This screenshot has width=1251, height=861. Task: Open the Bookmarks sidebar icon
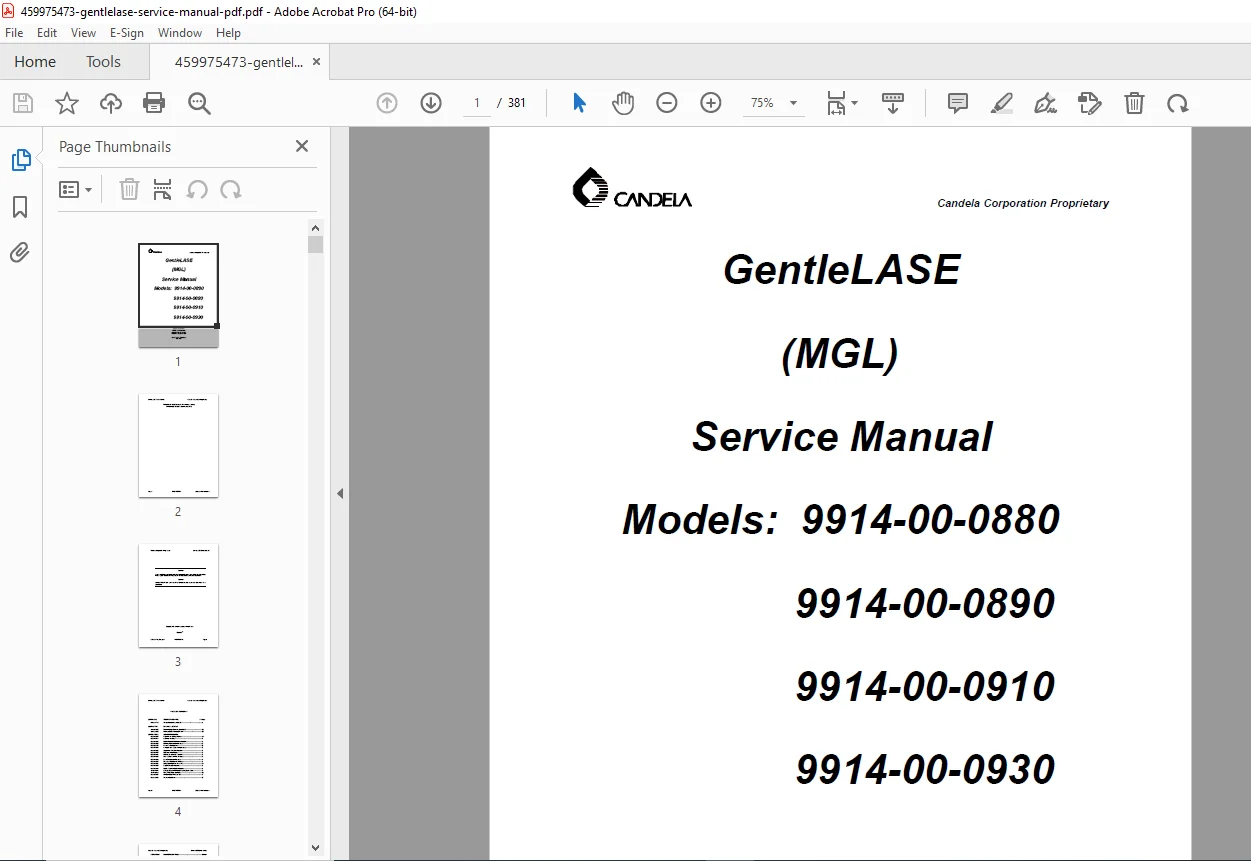20,207
